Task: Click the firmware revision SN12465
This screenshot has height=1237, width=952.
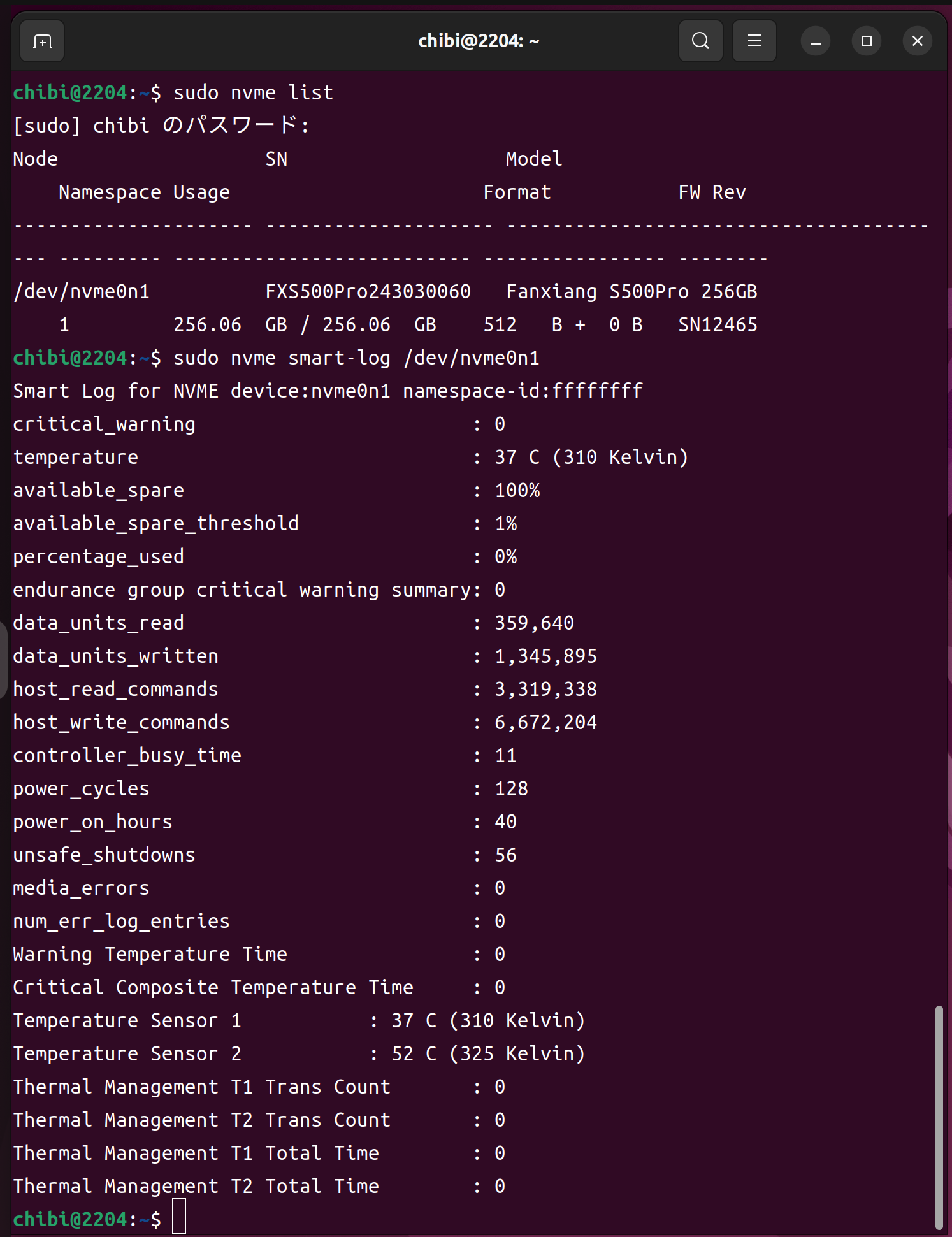Action: click(718, 325)
